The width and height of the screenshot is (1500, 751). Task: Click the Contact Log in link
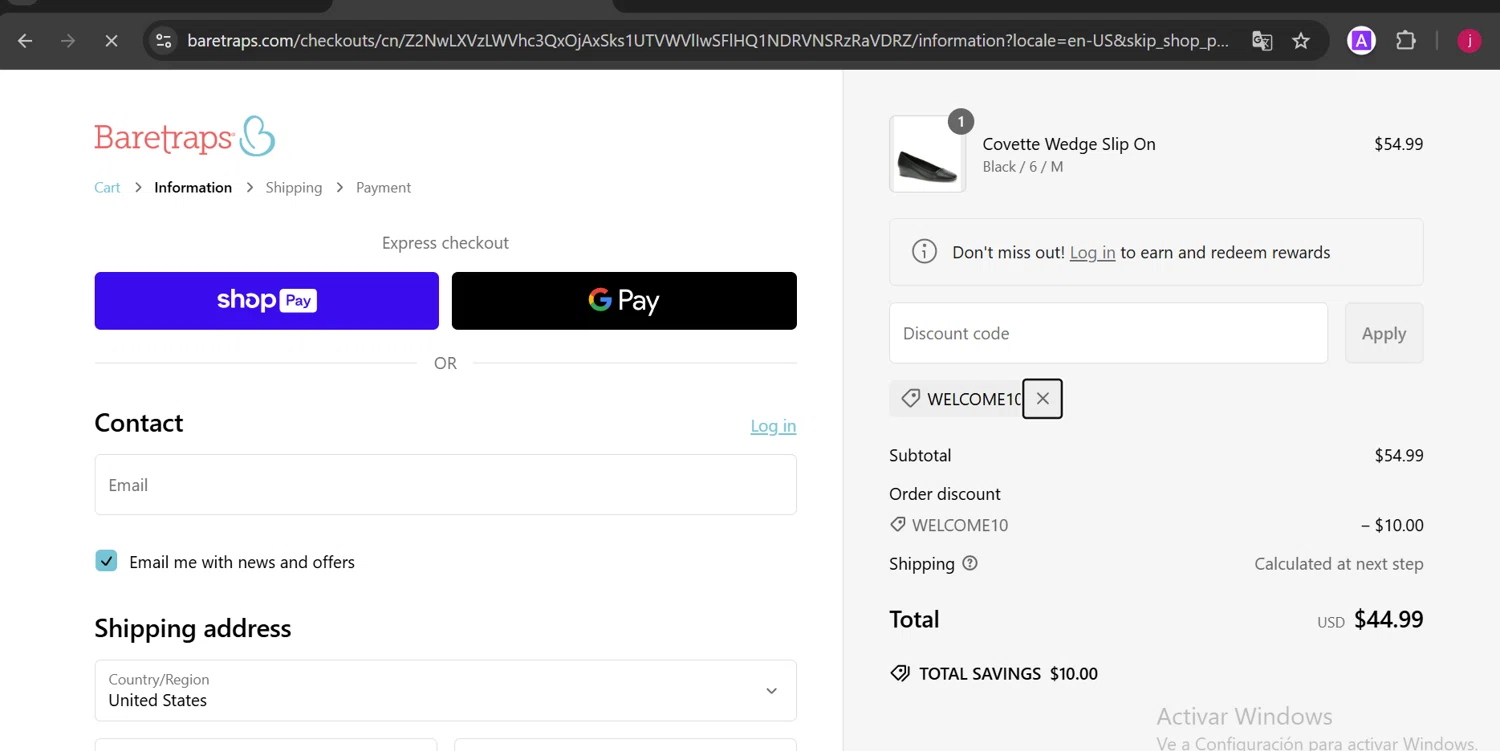(x=773, y=426)
